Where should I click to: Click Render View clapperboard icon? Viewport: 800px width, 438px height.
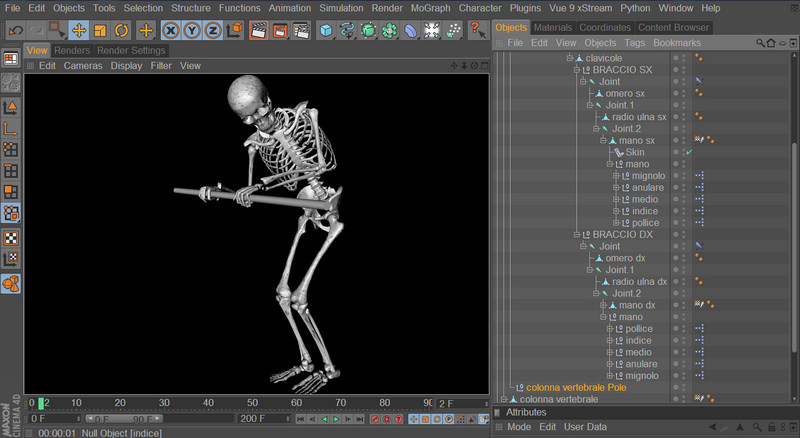click(x=258, y=30)
